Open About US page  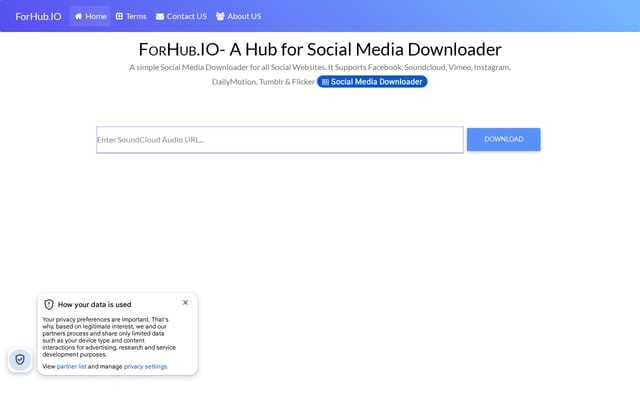coord(239,16)
